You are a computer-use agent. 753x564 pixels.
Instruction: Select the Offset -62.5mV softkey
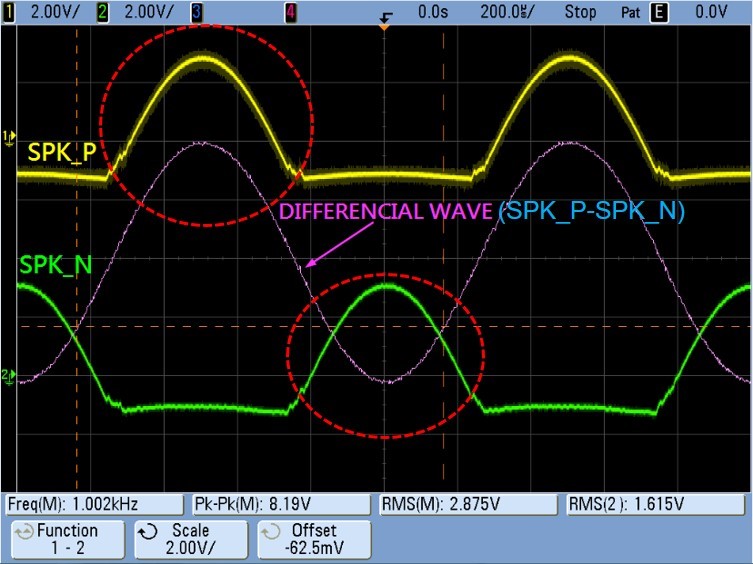(x=314, y=539)
